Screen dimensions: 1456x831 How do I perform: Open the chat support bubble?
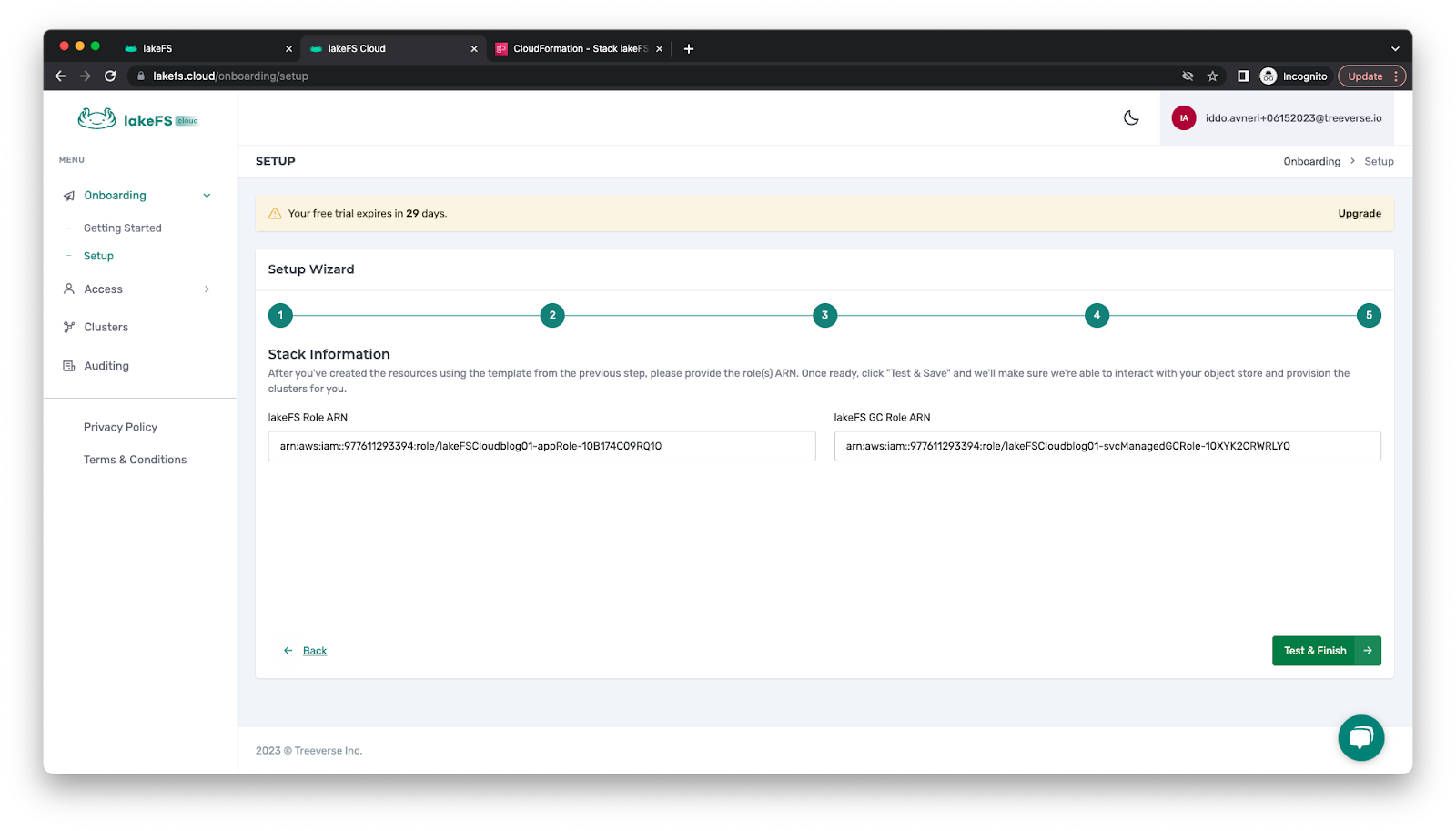click(1360, 737)
